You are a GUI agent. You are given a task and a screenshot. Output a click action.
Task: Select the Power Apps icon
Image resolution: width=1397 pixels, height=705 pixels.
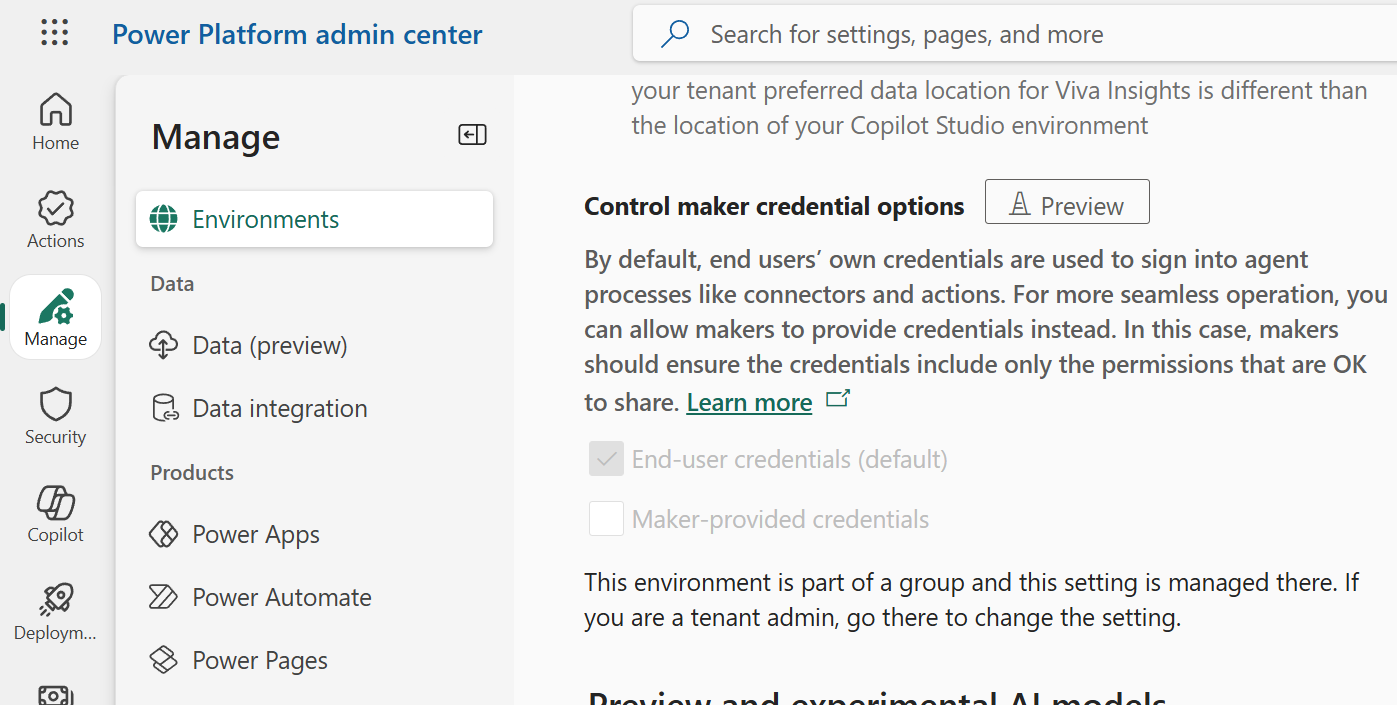point(164,533)
